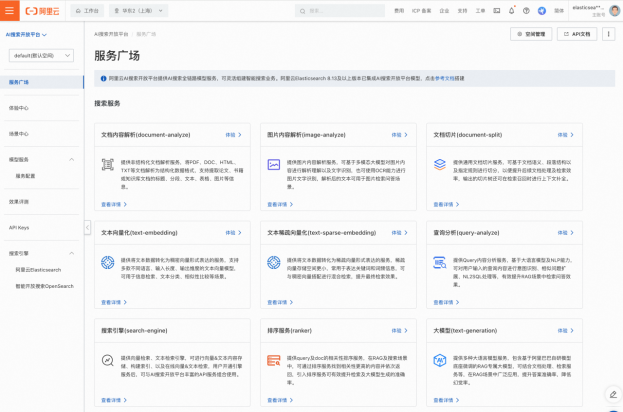Viewport: 623px width, 412px height.
Task: Open 查看详情 on the text-generation card
Action: coord(446,400)
